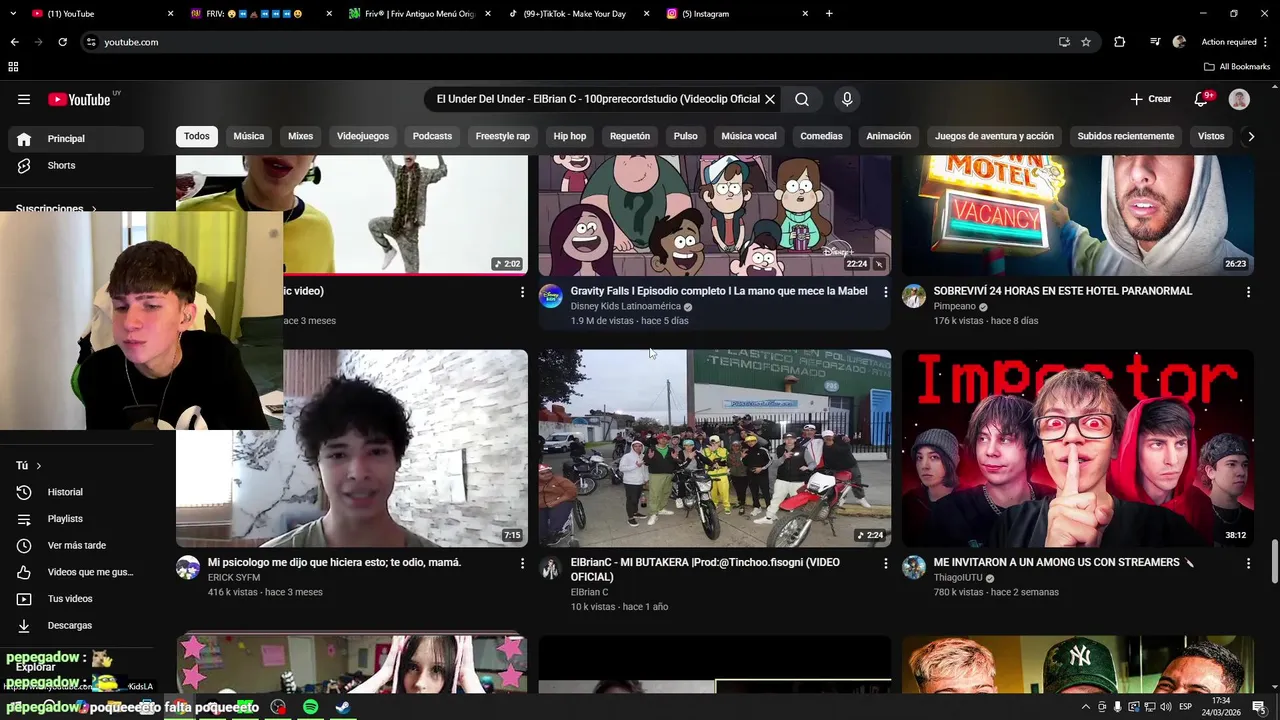
Task: Open Windows notification center
Action: 1259,707
